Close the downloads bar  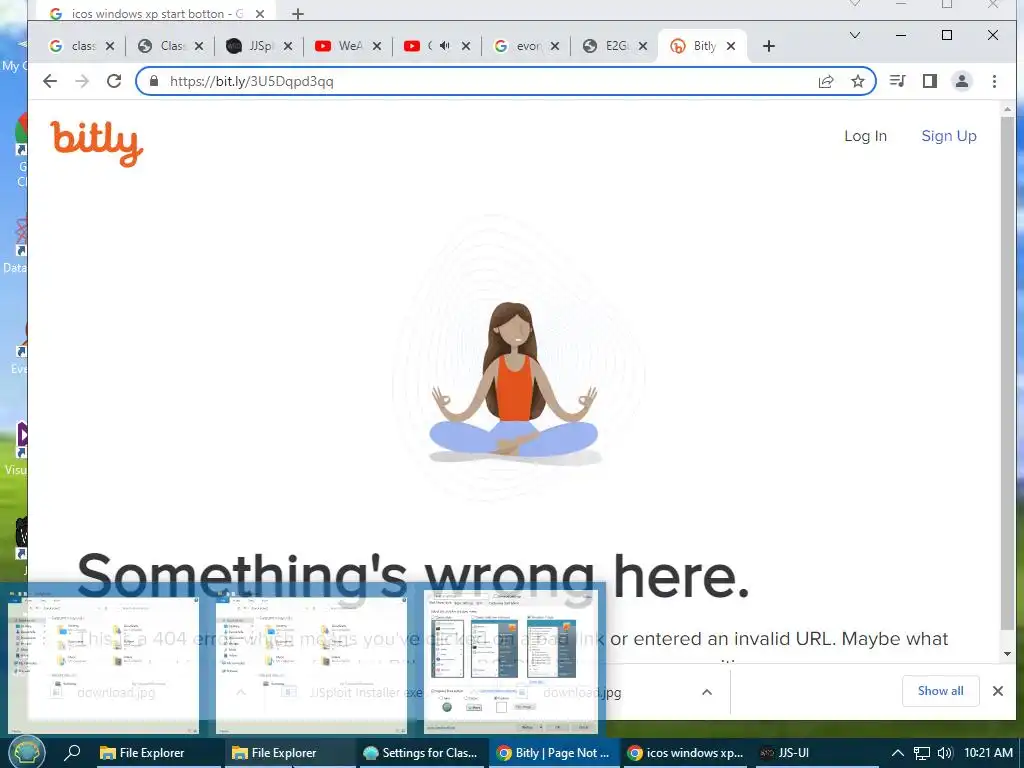coord(997,691)
